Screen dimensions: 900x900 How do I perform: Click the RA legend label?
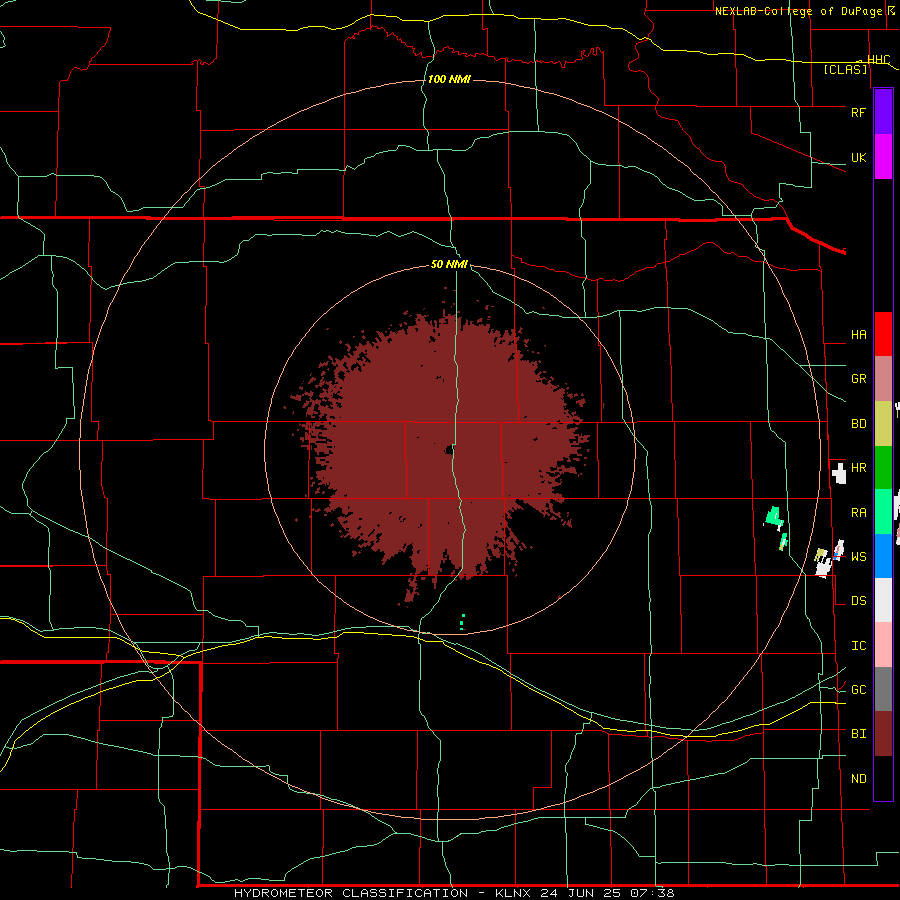[858, 513]
